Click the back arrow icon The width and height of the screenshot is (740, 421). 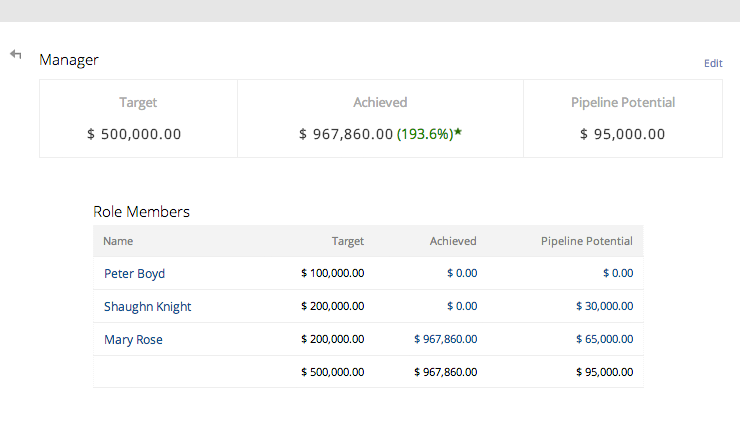click(16, 54)
